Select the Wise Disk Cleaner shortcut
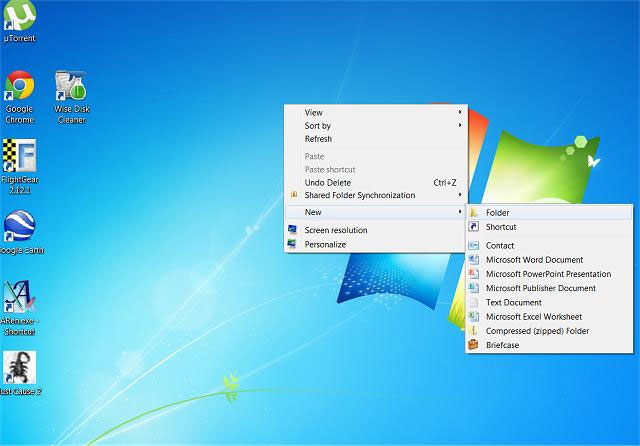The height and width of the screenshot is (446, 640). (x=70, y=89)
